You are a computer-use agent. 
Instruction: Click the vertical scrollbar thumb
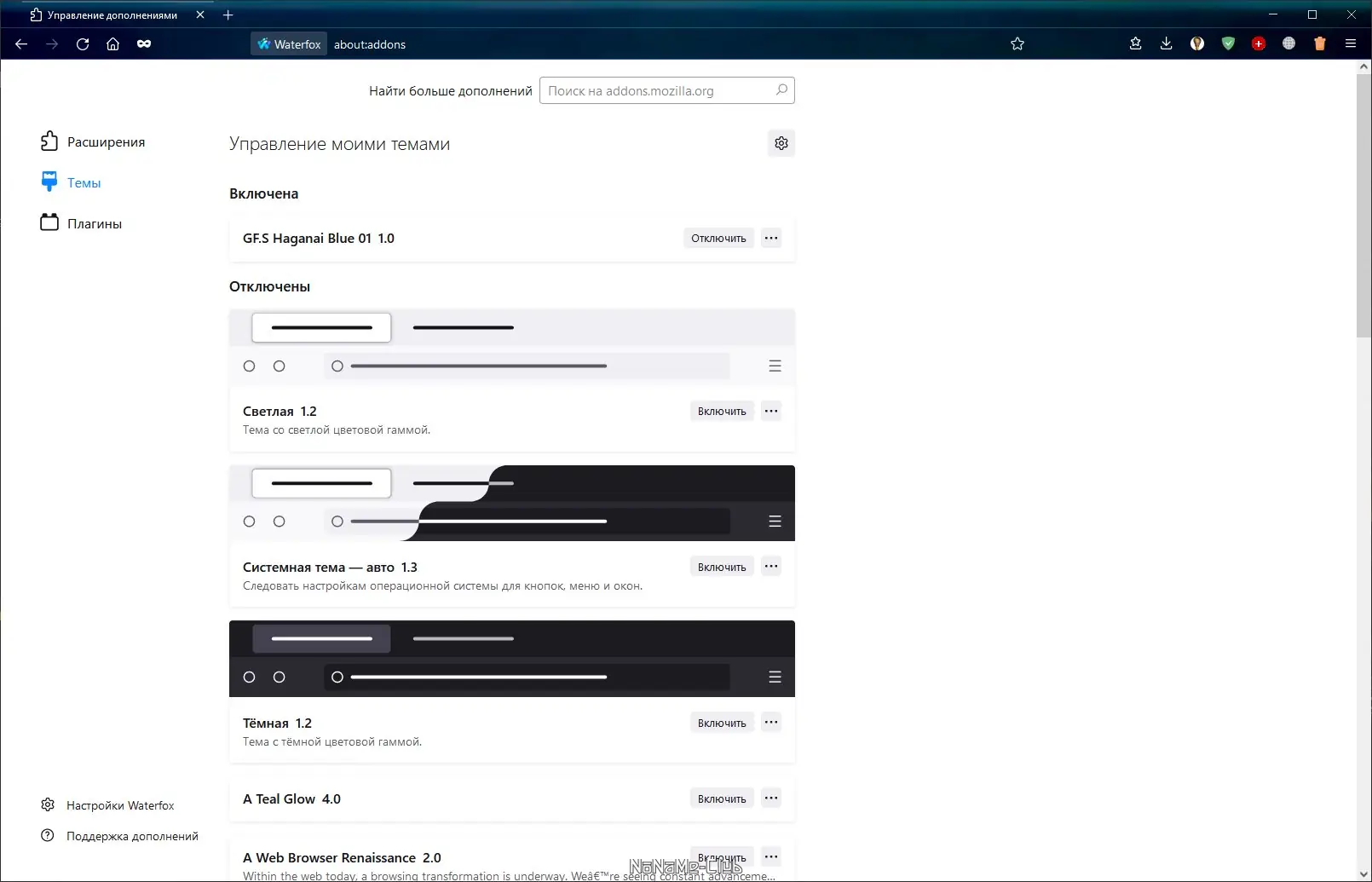1364,206
